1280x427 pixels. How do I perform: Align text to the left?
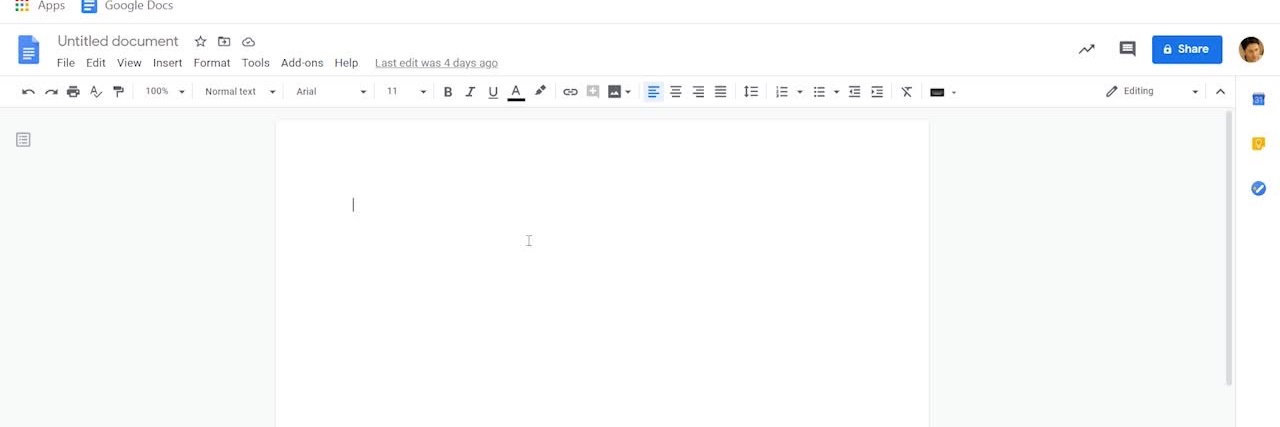pyautogui.click(x=653, y=92)
